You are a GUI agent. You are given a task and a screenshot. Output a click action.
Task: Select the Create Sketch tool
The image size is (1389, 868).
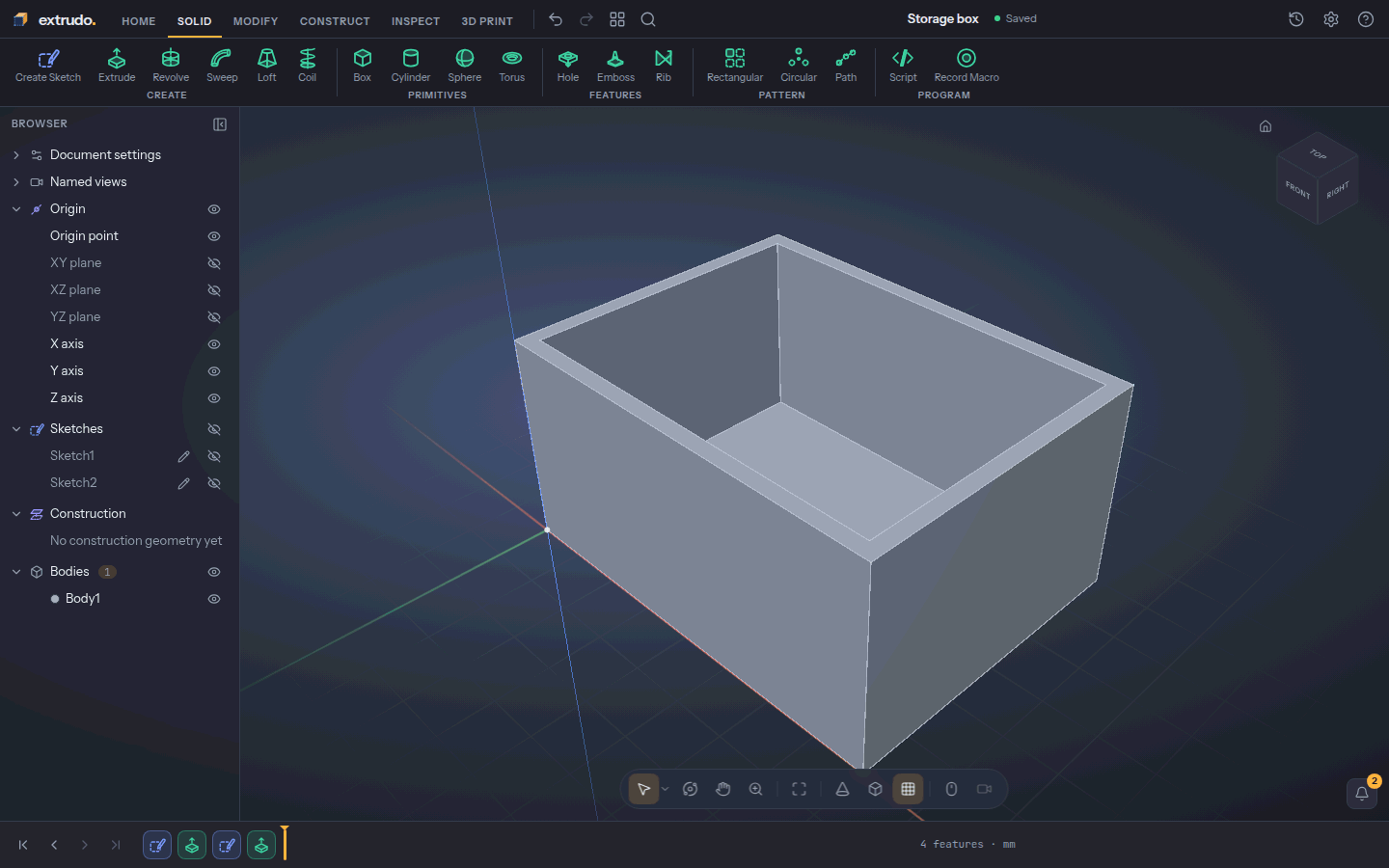tap(48, 66)
